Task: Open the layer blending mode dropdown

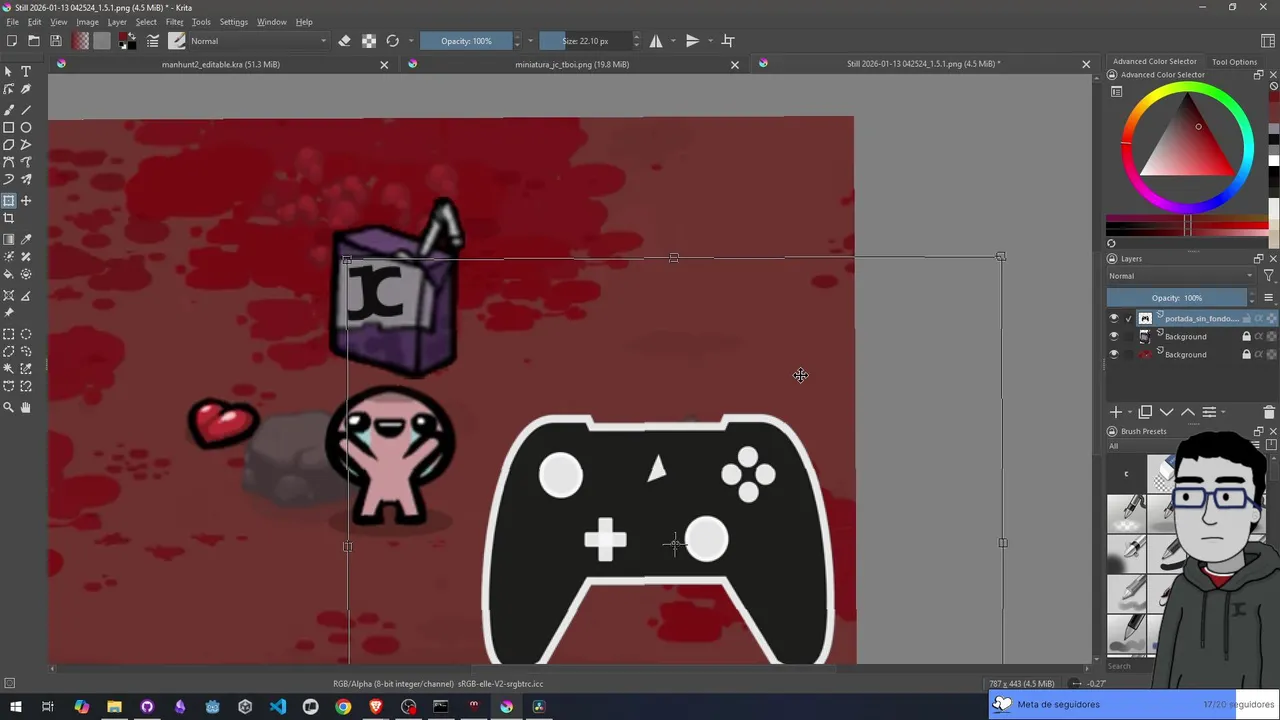Action: click(1180, 276)
